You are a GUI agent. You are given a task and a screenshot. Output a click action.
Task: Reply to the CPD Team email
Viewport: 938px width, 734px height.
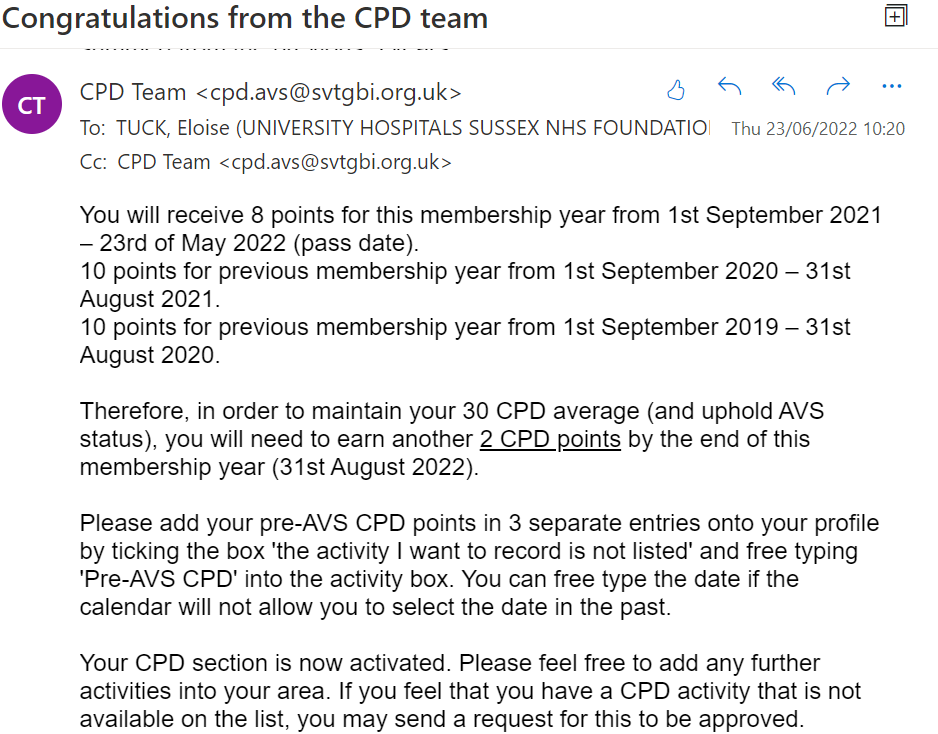pos(730,88)
